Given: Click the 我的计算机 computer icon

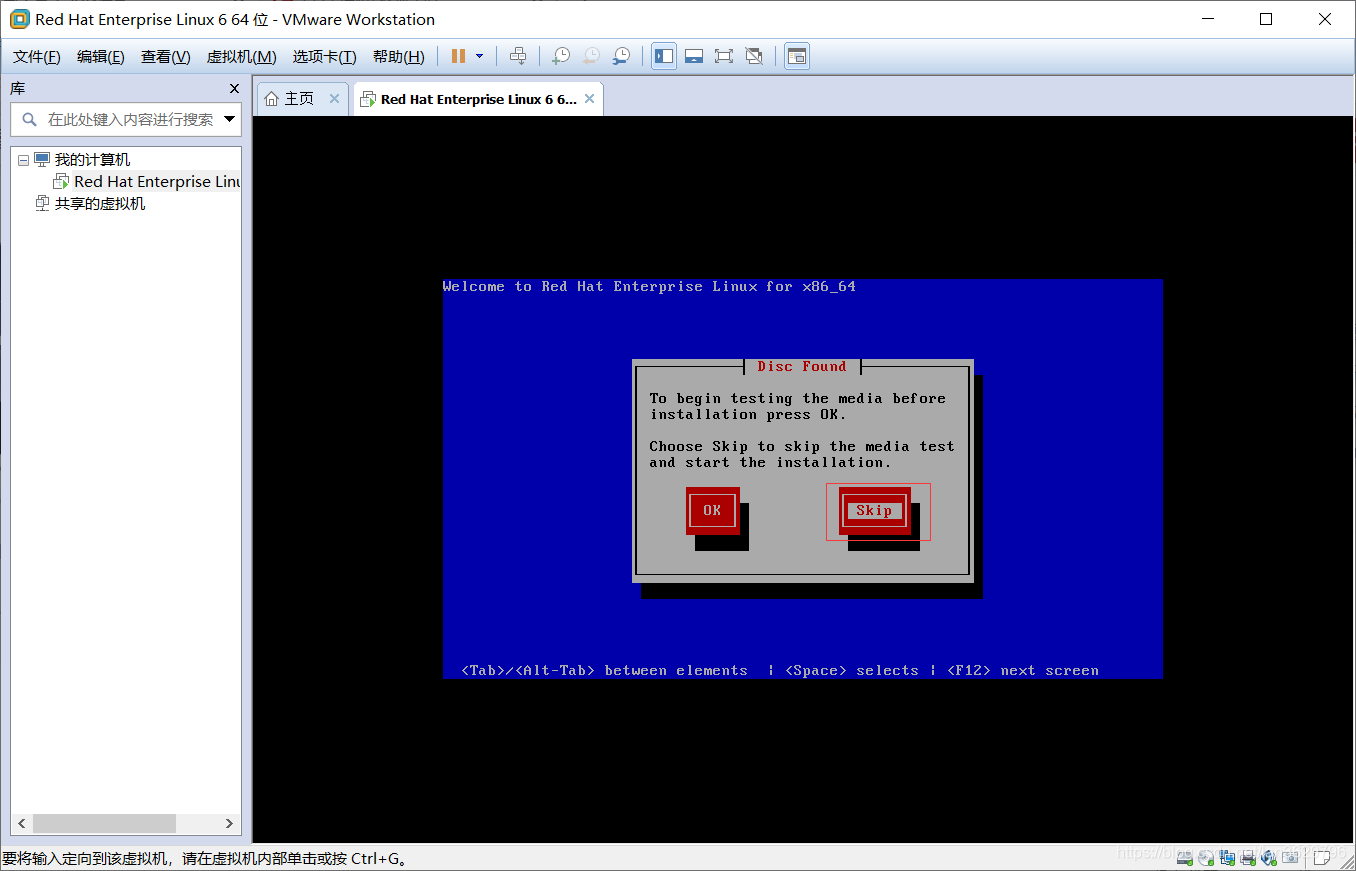Looking at the screenshot, I should point(42,160).
